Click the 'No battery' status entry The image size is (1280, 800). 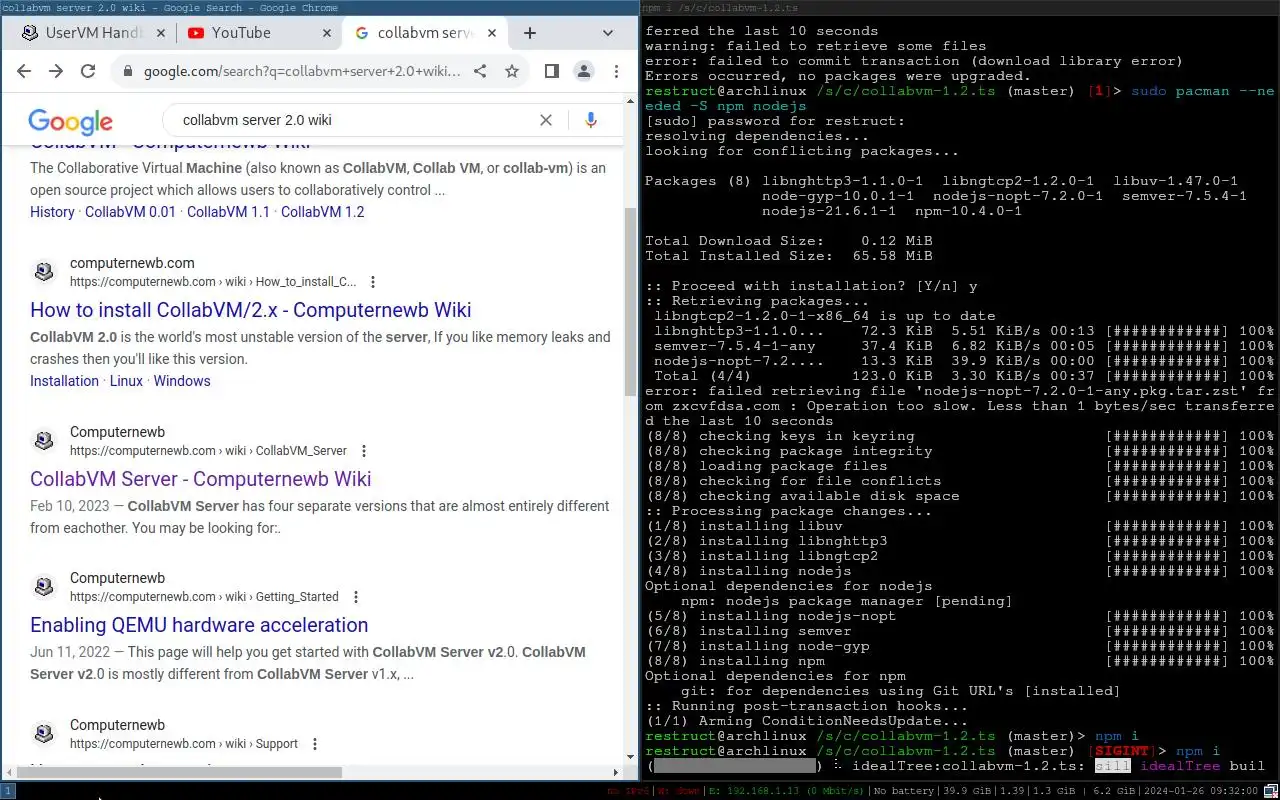click(x=903, y=791)
